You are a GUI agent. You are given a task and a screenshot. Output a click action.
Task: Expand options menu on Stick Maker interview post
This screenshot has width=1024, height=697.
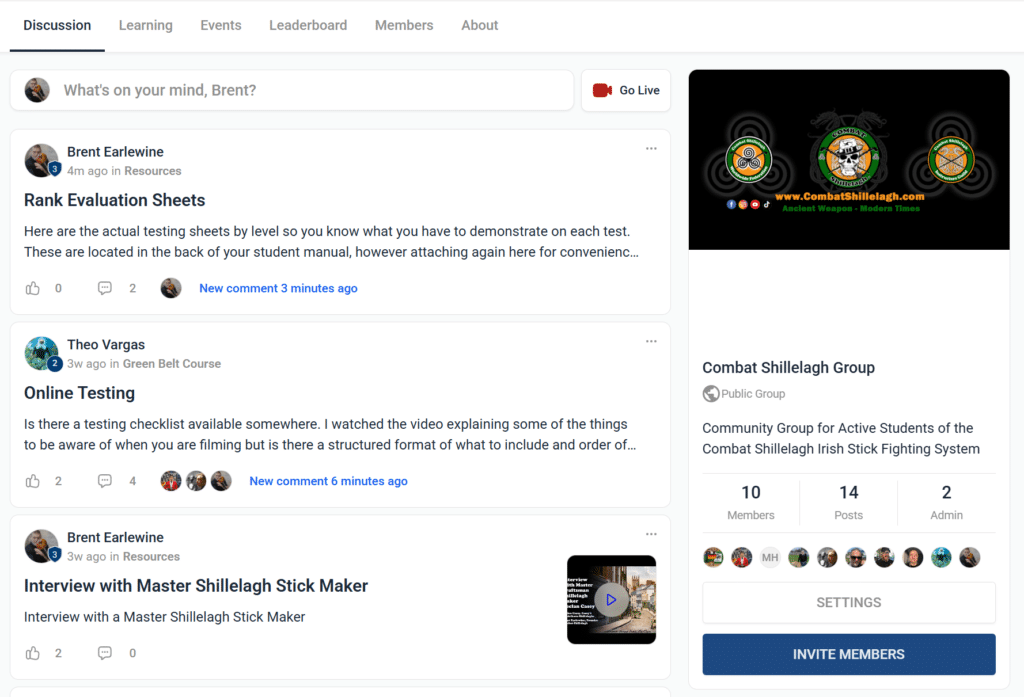pyautogui.click(x=651, y=534)
